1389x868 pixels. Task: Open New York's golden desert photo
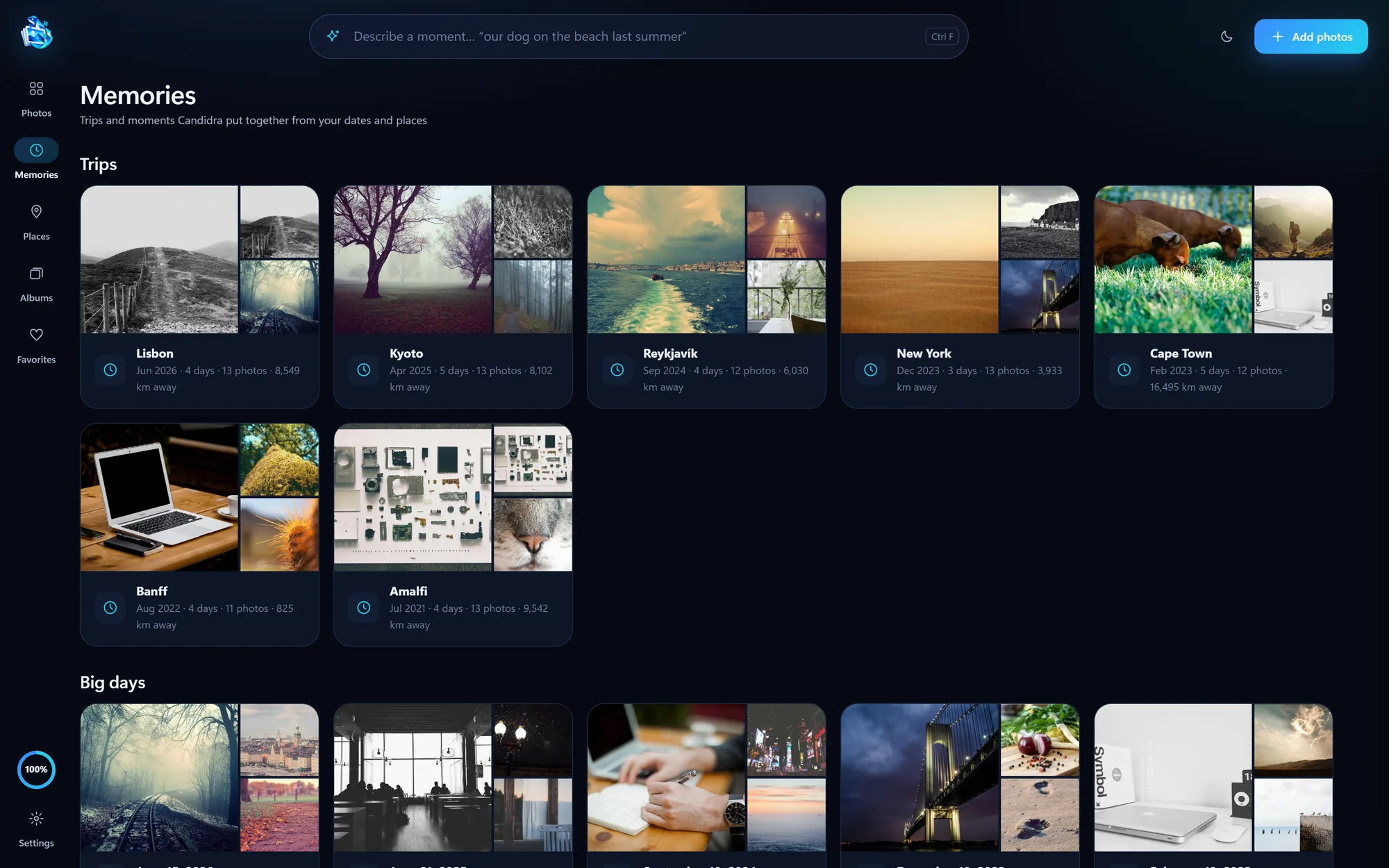[x=920, y=260]
